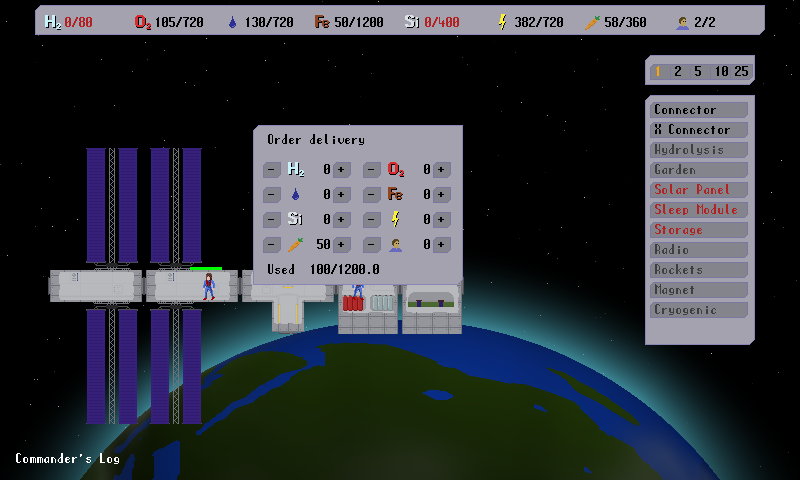Set game speed to 25

click(741, 71)
